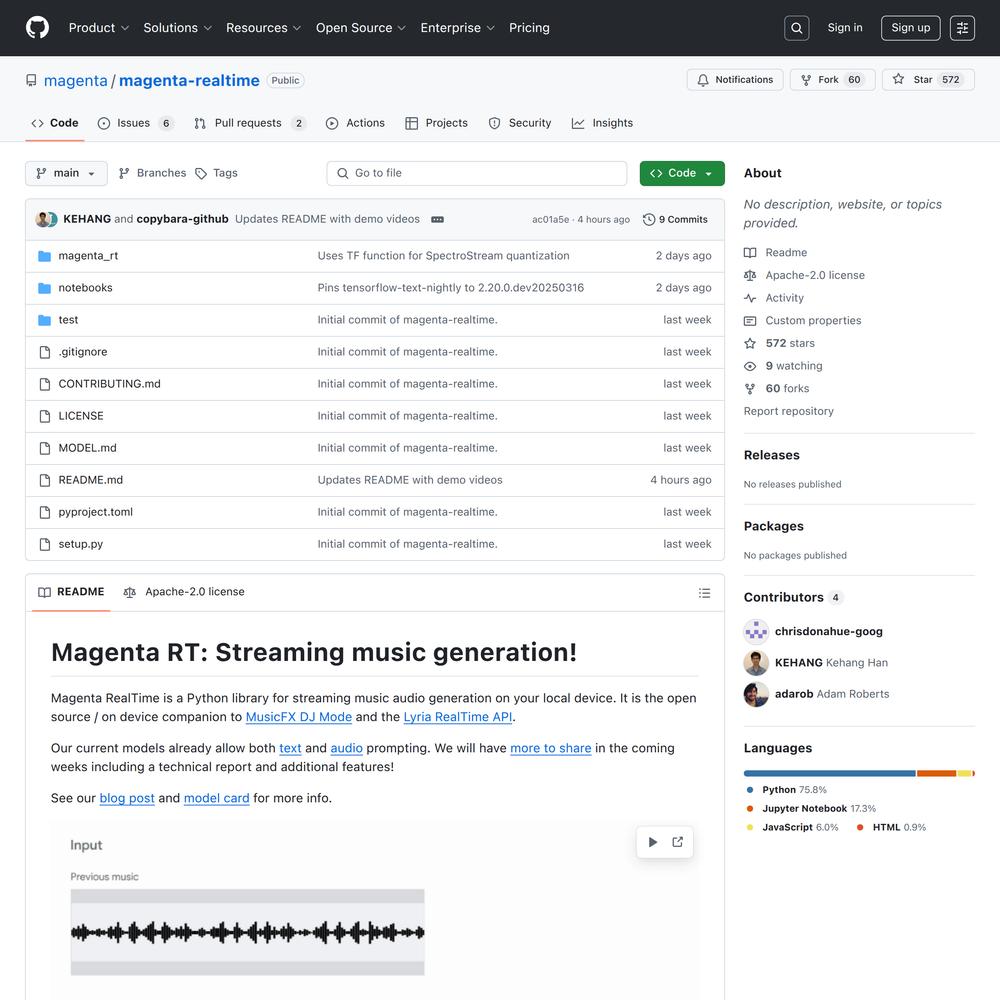Open the magenta owner link
Viewport: 1000px width, 1000px height.
(x=76, y=81)
